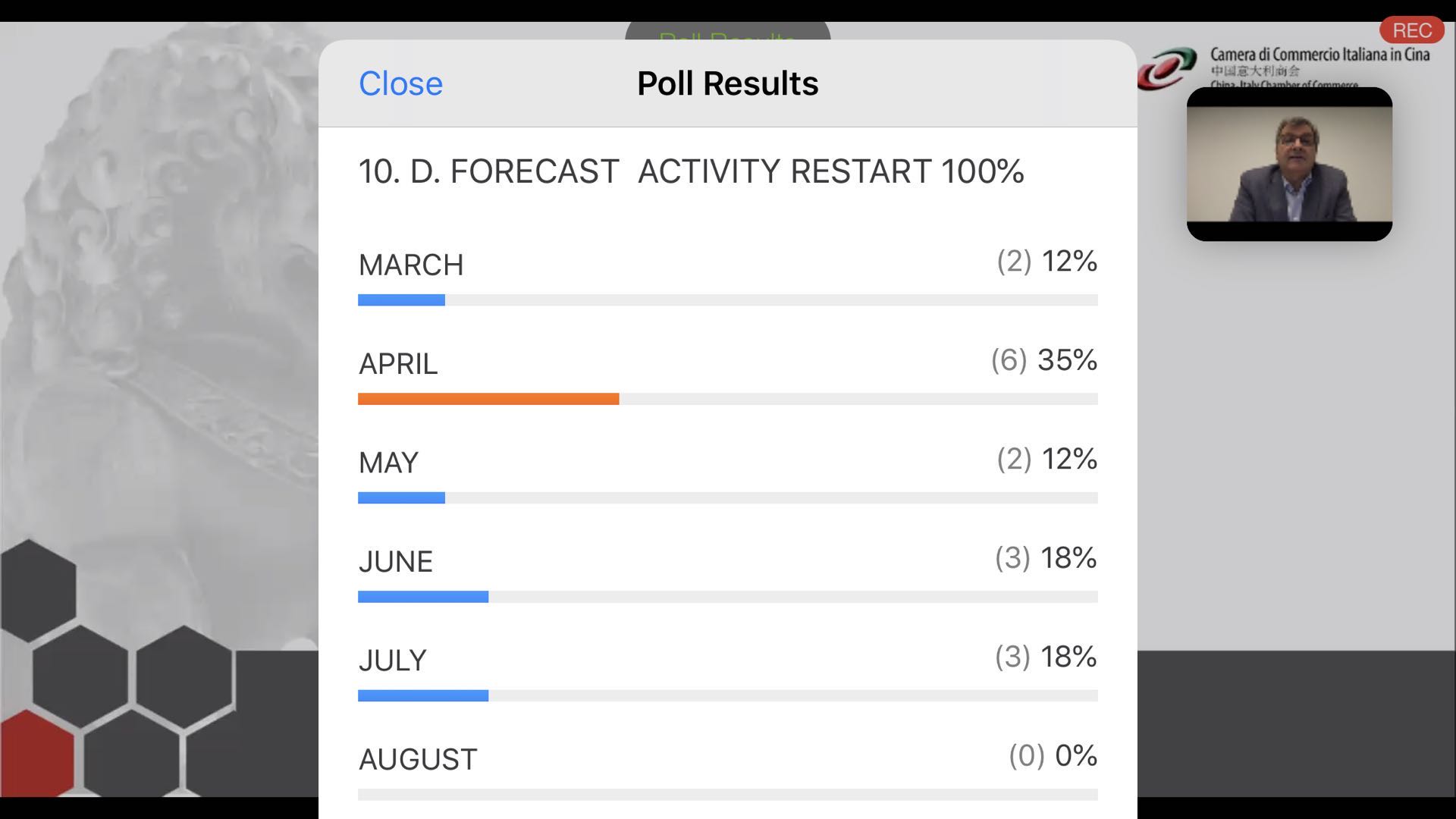Viewport: 1456px width, 819px height.
Task: Click the blue MAY result bar
Action: 401,498
